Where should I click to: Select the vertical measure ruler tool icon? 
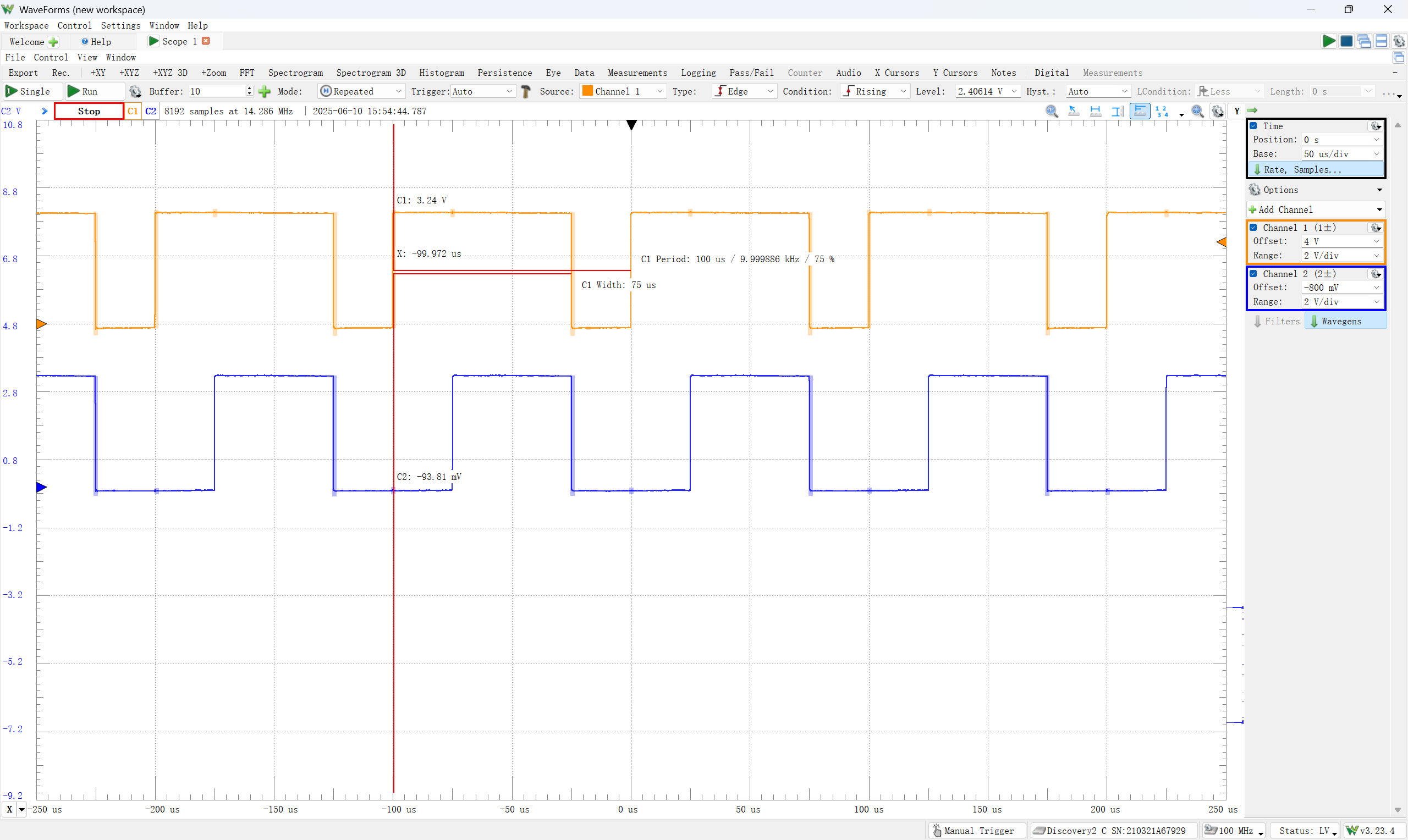click(1117, 111)
